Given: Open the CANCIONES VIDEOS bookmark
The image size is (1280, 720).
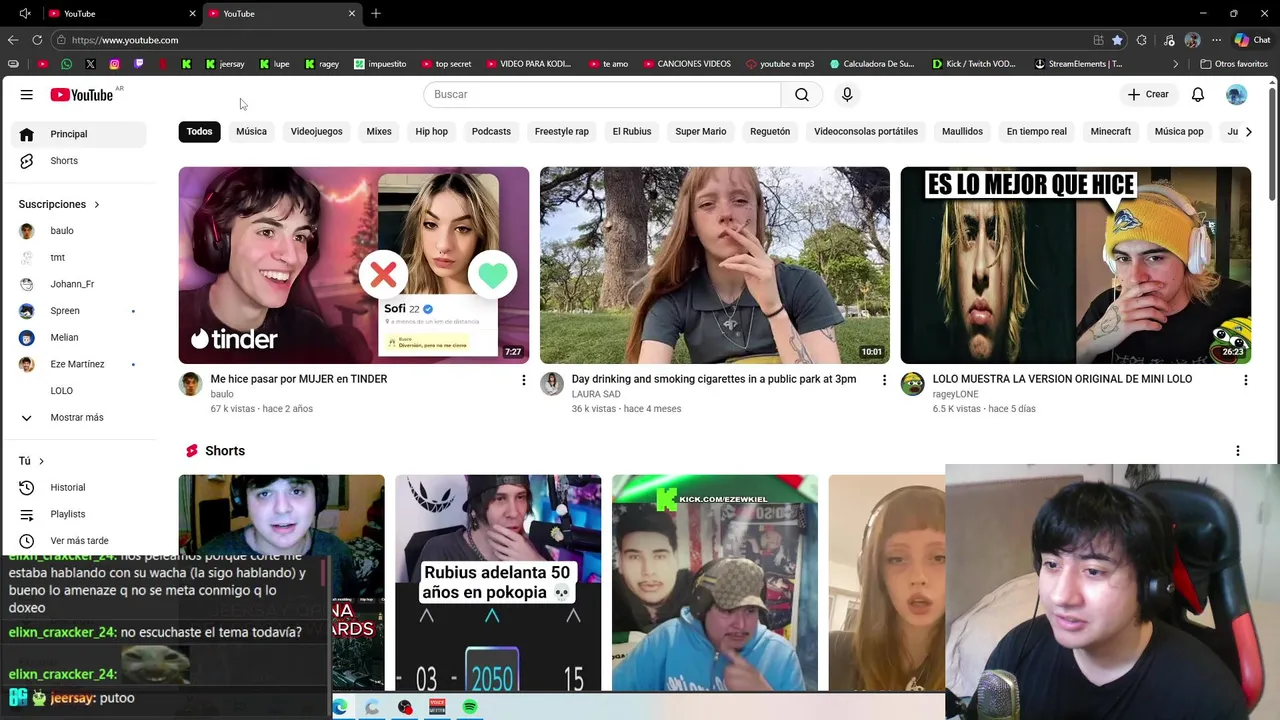Looking at the screenshot, I should (687, 64).
